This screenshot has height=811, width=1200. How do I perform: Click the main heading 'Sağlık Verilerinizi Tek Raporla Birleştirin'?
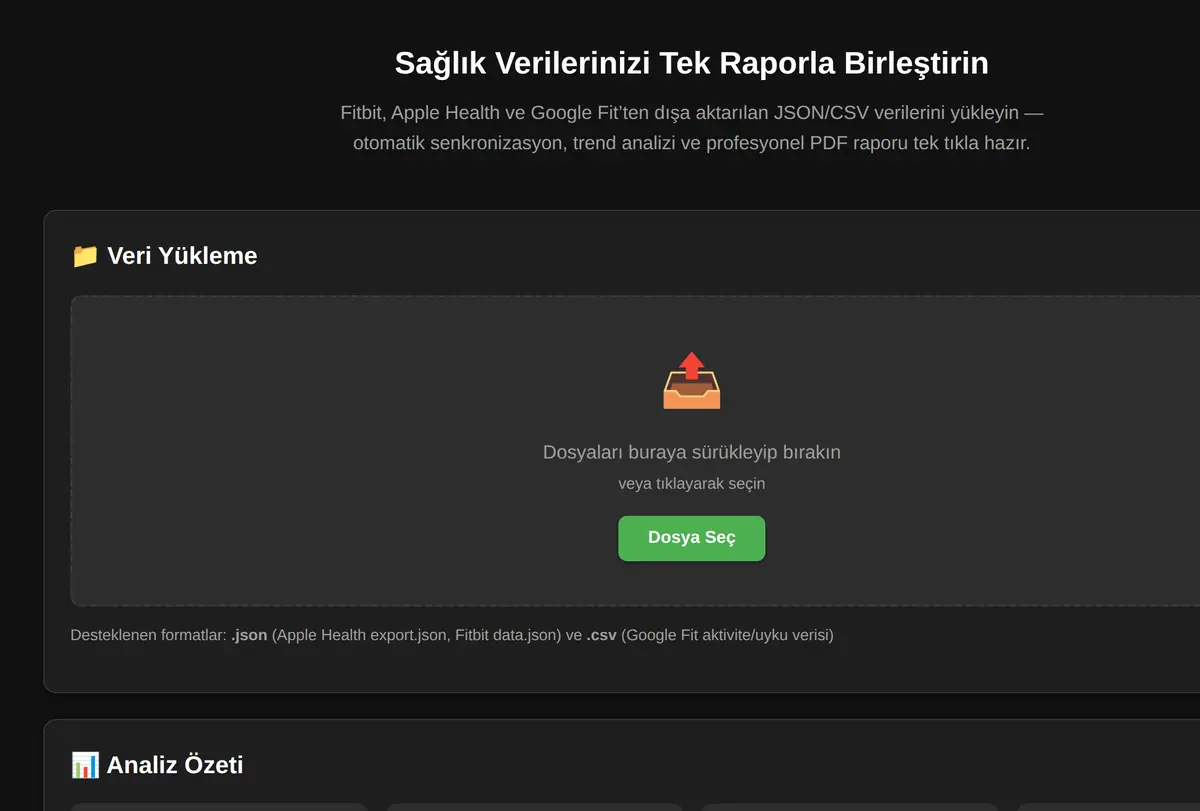pyautogui.click(x=691, y=63)
